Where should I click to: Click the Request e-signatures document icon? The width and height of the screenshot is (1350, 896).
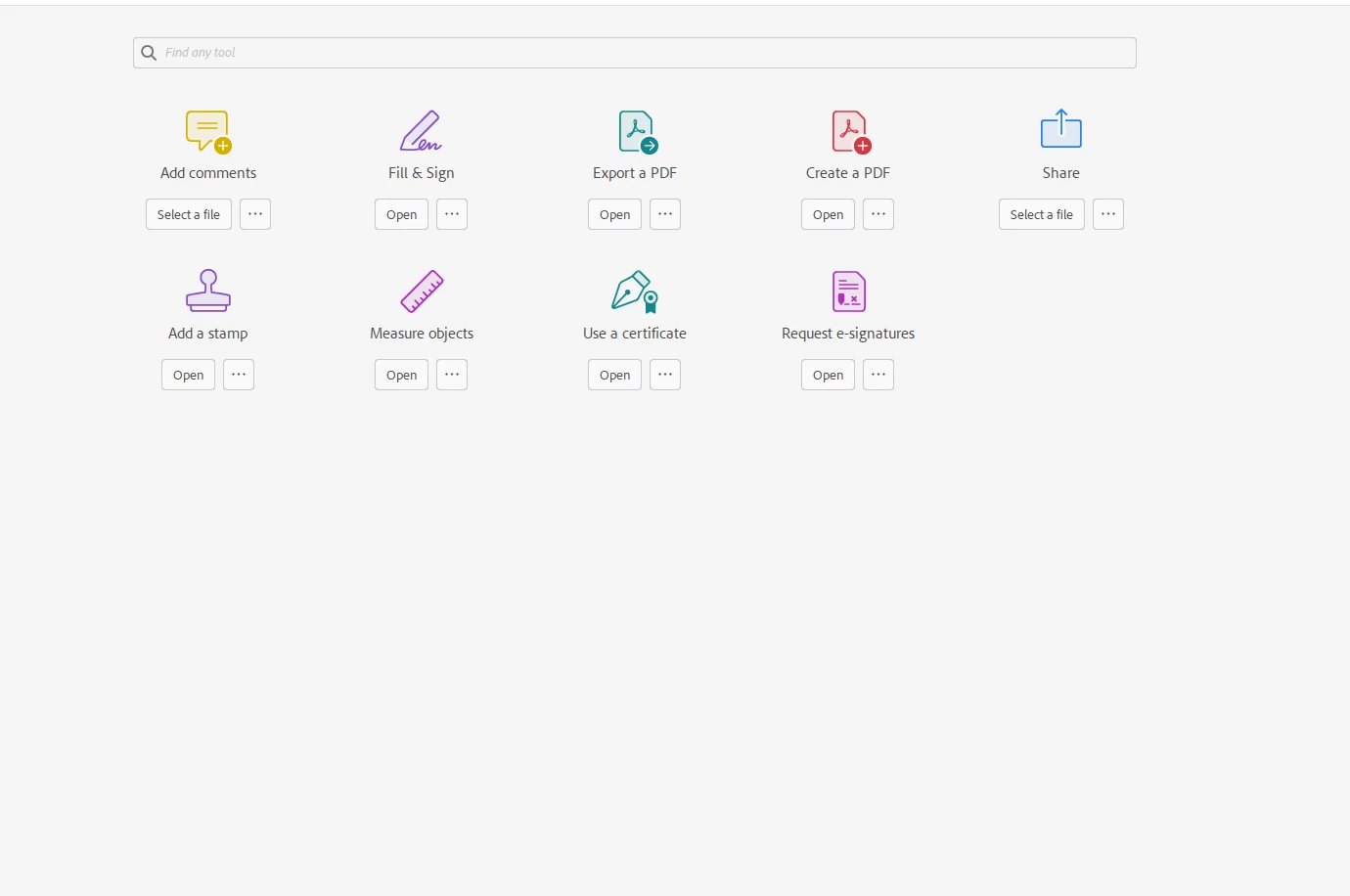pos(849,291)
